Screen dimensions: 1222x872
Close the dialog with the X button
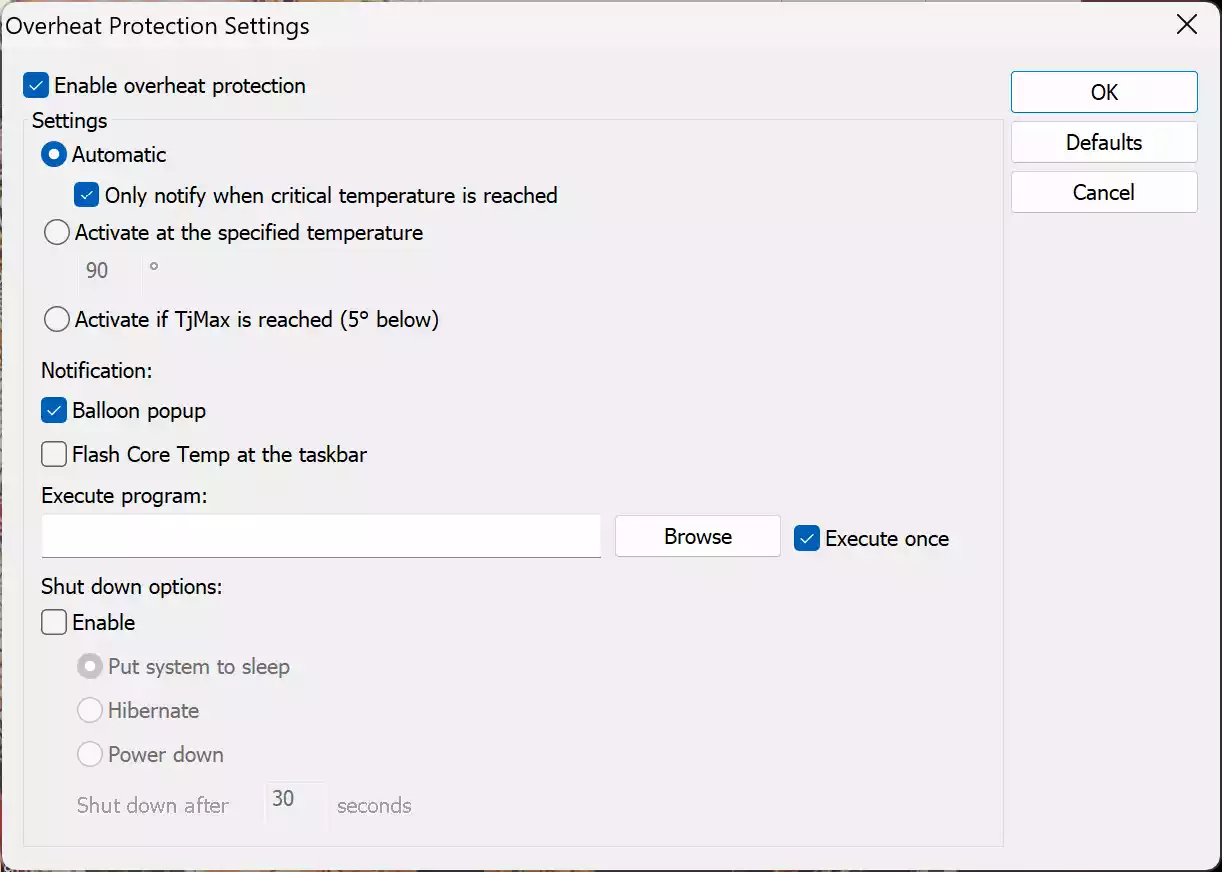click(1187, 25)
